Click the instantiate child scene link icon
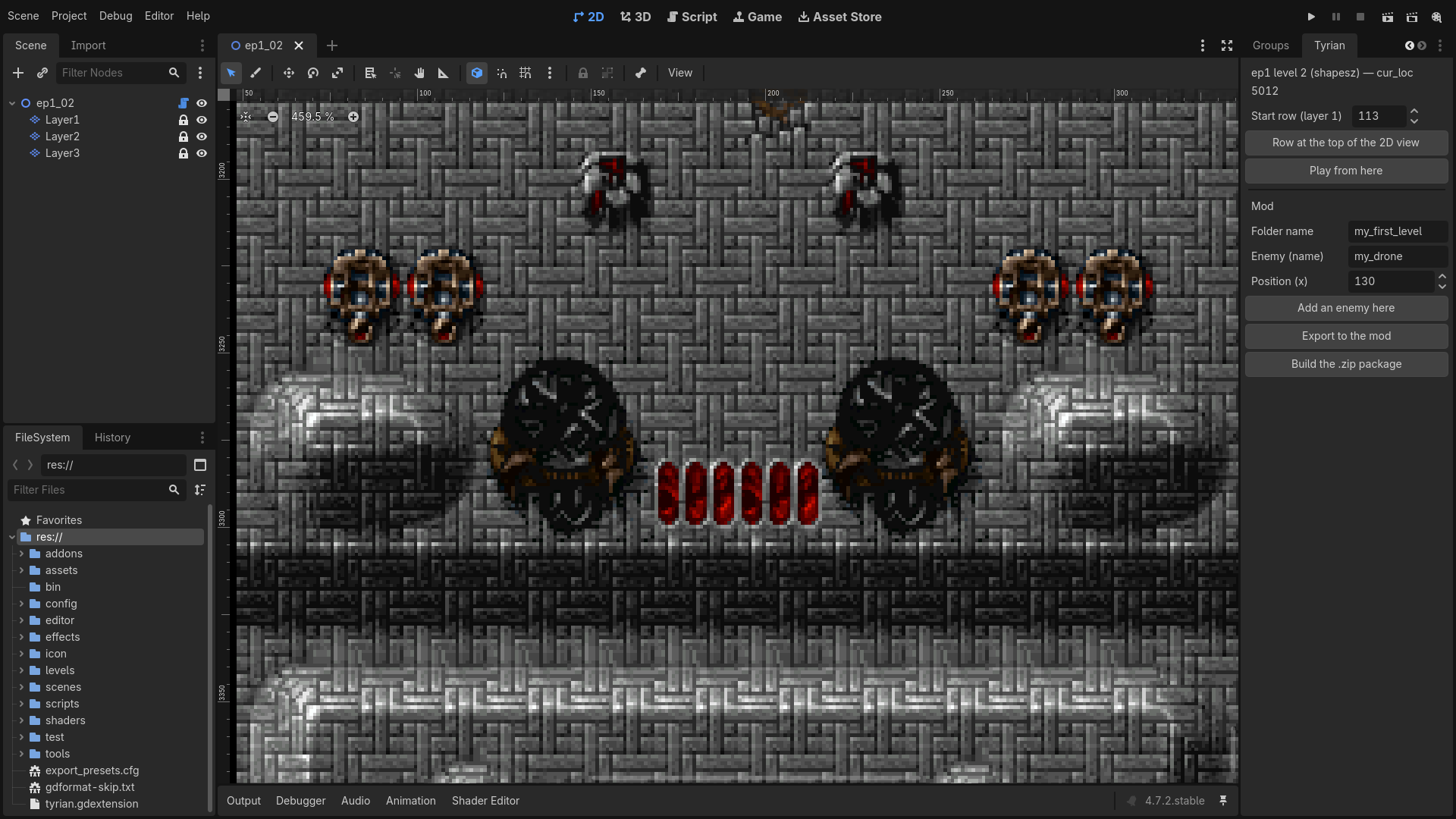This screenshot has height=819, width=1456. [x=42, y=73]
